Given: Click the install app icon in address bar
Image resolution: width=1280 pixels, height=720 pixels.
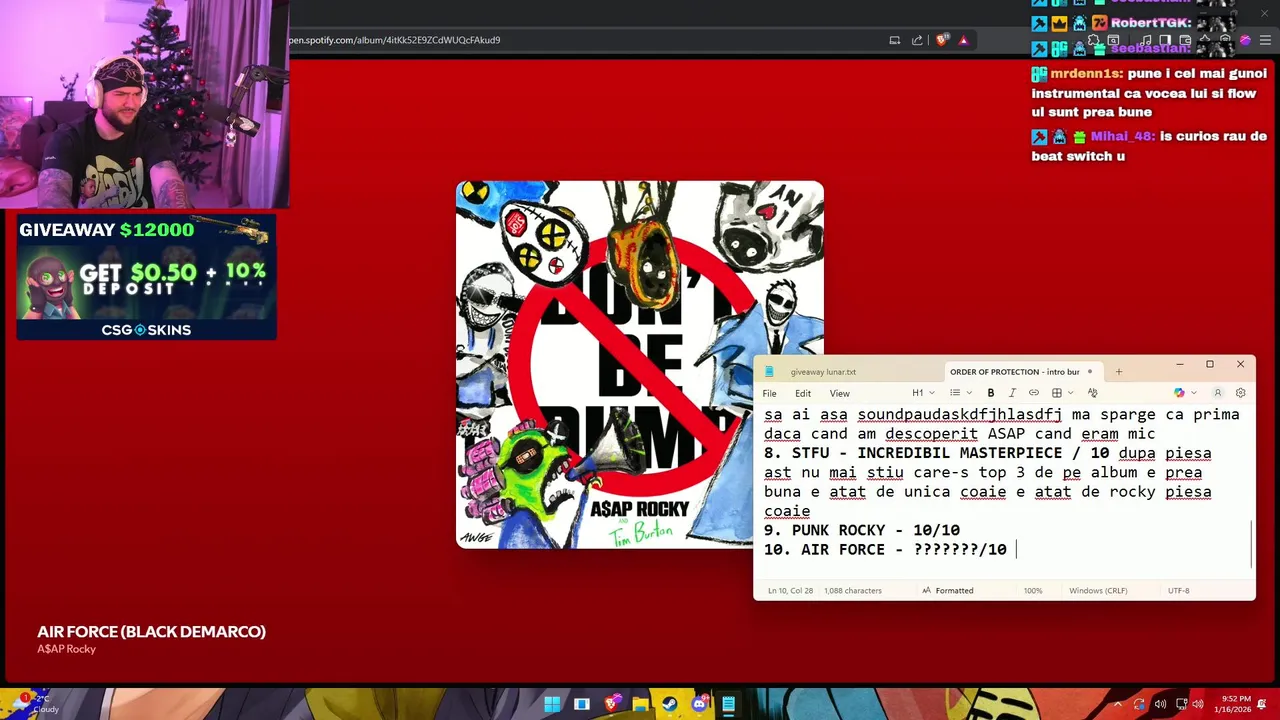Looking at the screenshot, I should coord(895,40).
